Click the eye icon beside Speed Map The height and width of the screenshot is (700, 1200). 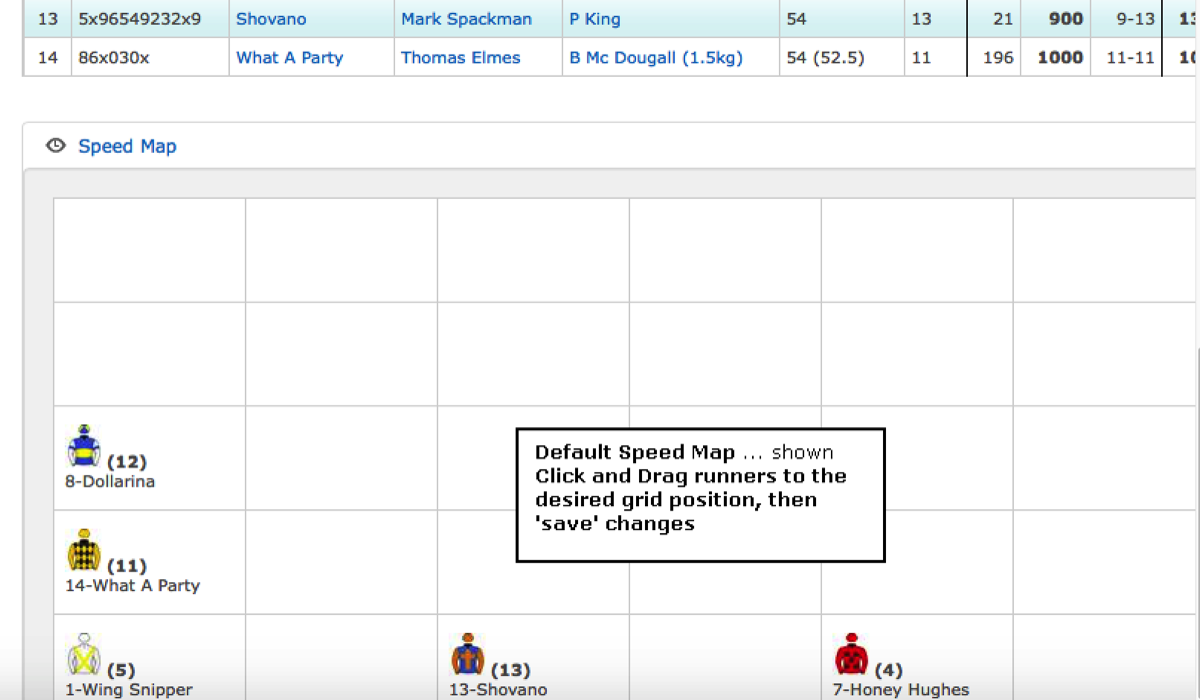tap(57, 146)
